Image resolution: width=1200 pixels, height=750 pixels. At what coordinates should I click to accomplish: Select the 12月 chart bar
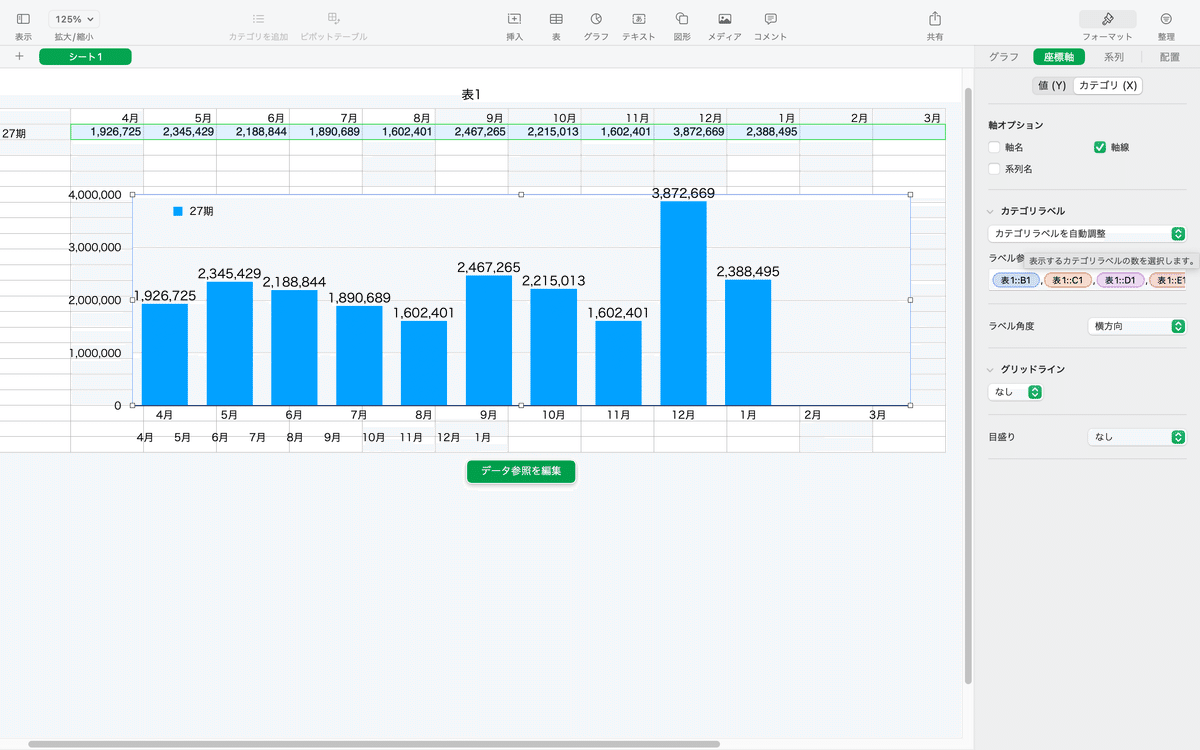pos(684,303)
